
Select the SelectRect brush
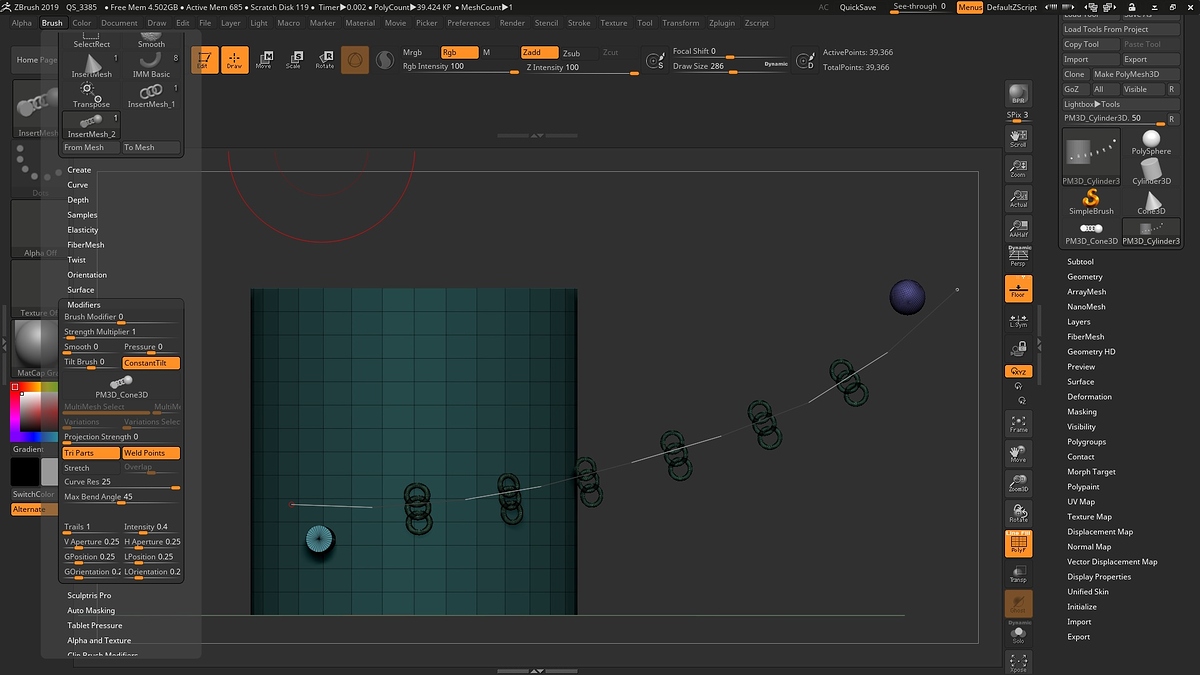91,41
